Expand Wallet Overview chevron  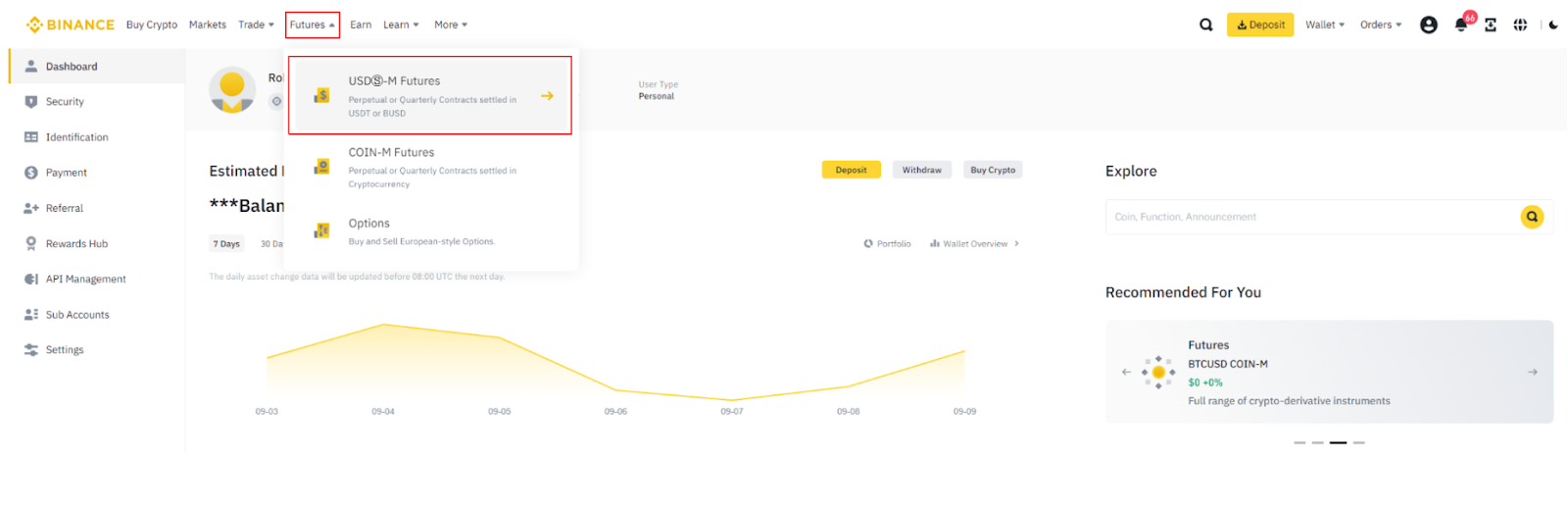point(1016,243)
